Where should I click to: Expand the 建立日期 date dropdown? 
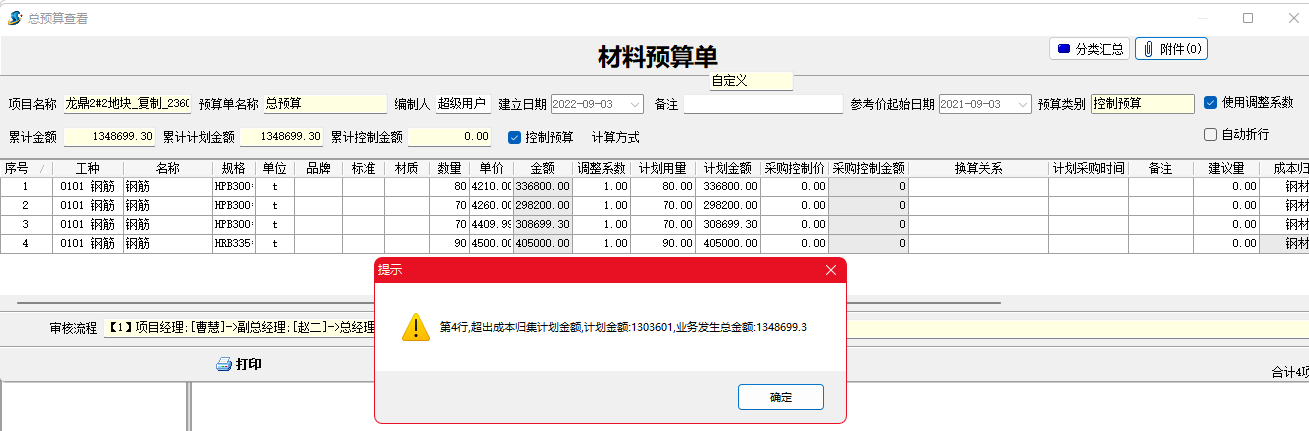[636, 104]
